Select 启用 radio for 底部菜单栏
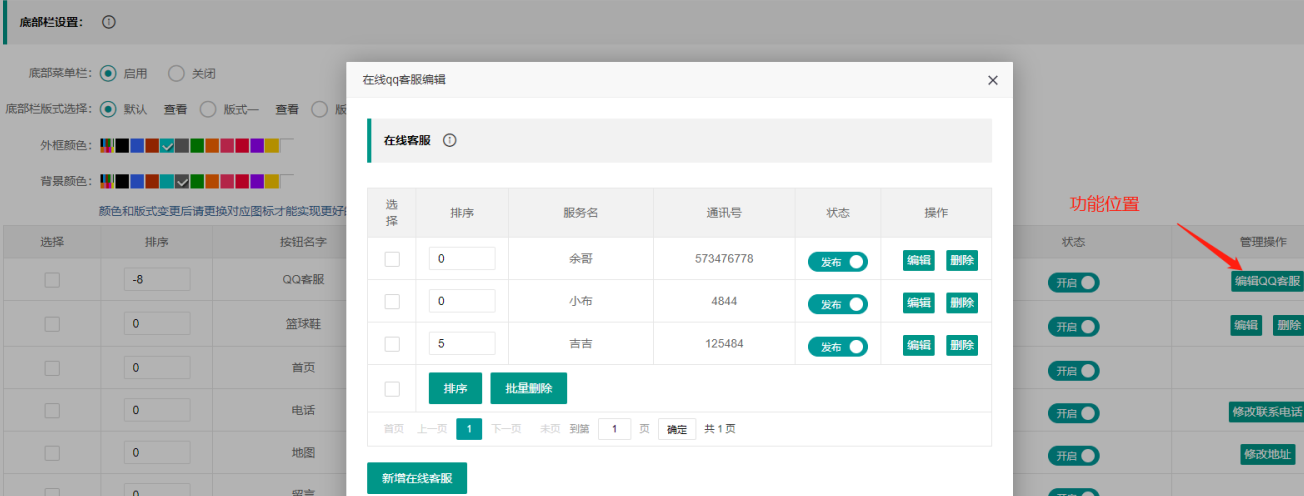 point(108,73)
